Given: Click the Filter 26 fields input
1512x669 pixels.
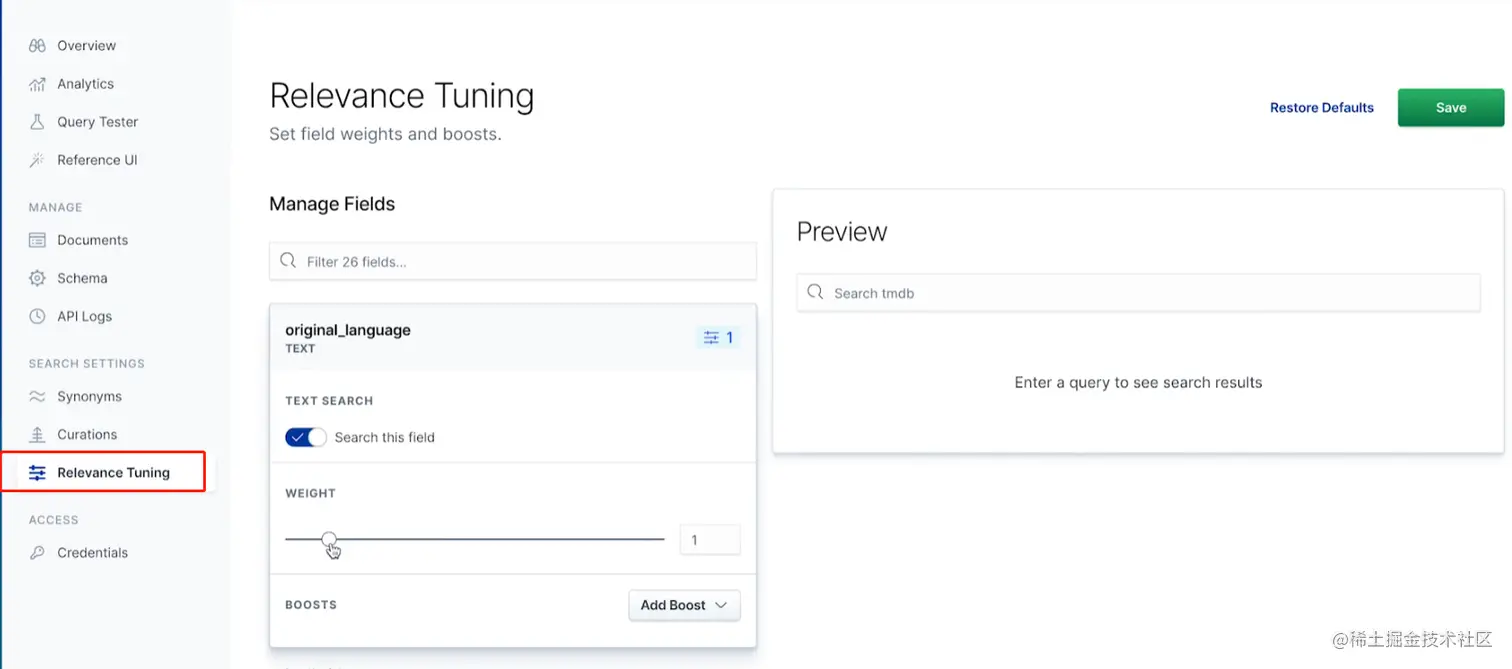Looking at the screenshot, I should [x=513, y=261].
